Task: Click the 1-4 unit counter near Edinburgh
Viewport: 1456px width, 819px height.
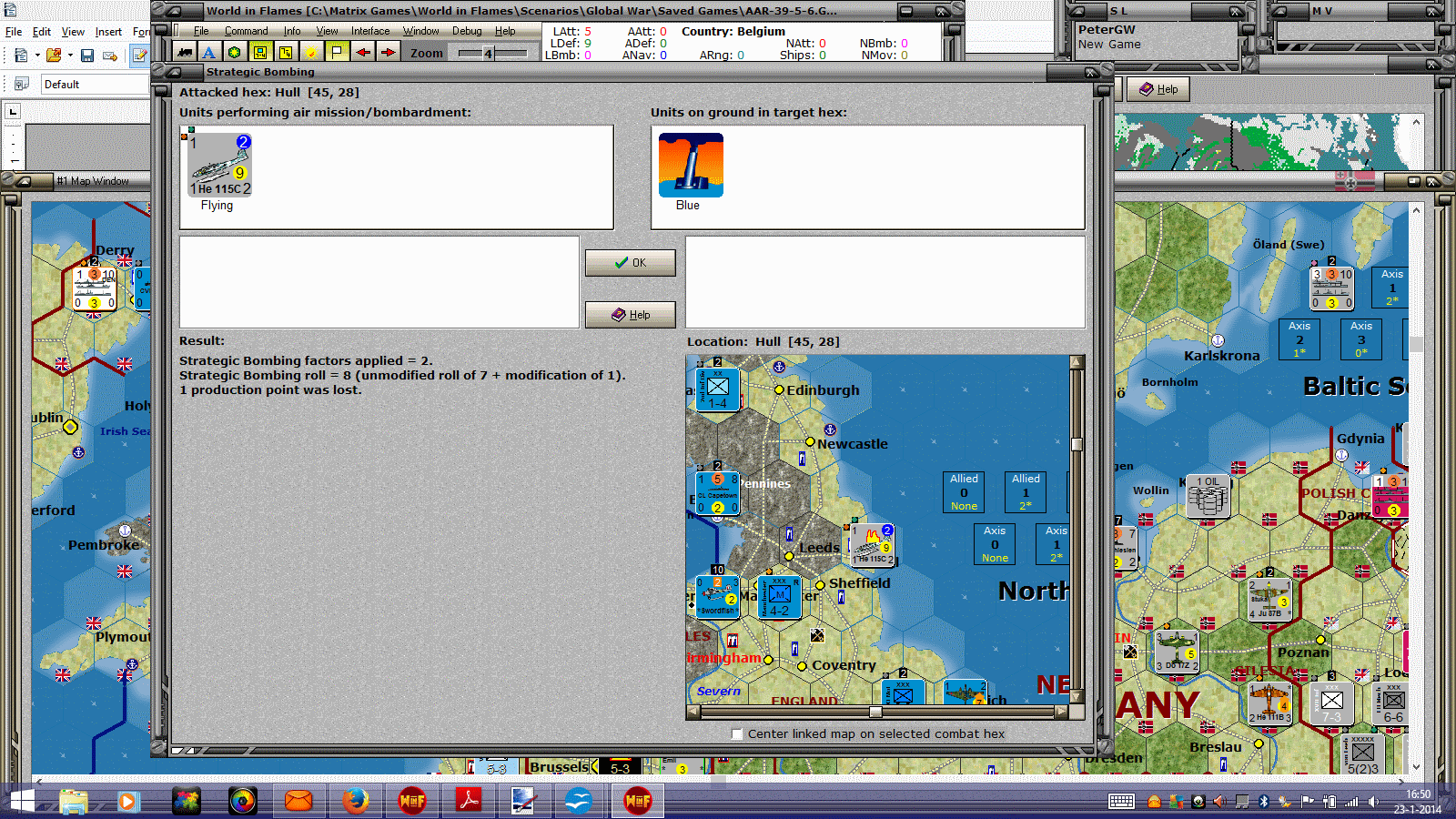Action: click(x=717, y=389)
